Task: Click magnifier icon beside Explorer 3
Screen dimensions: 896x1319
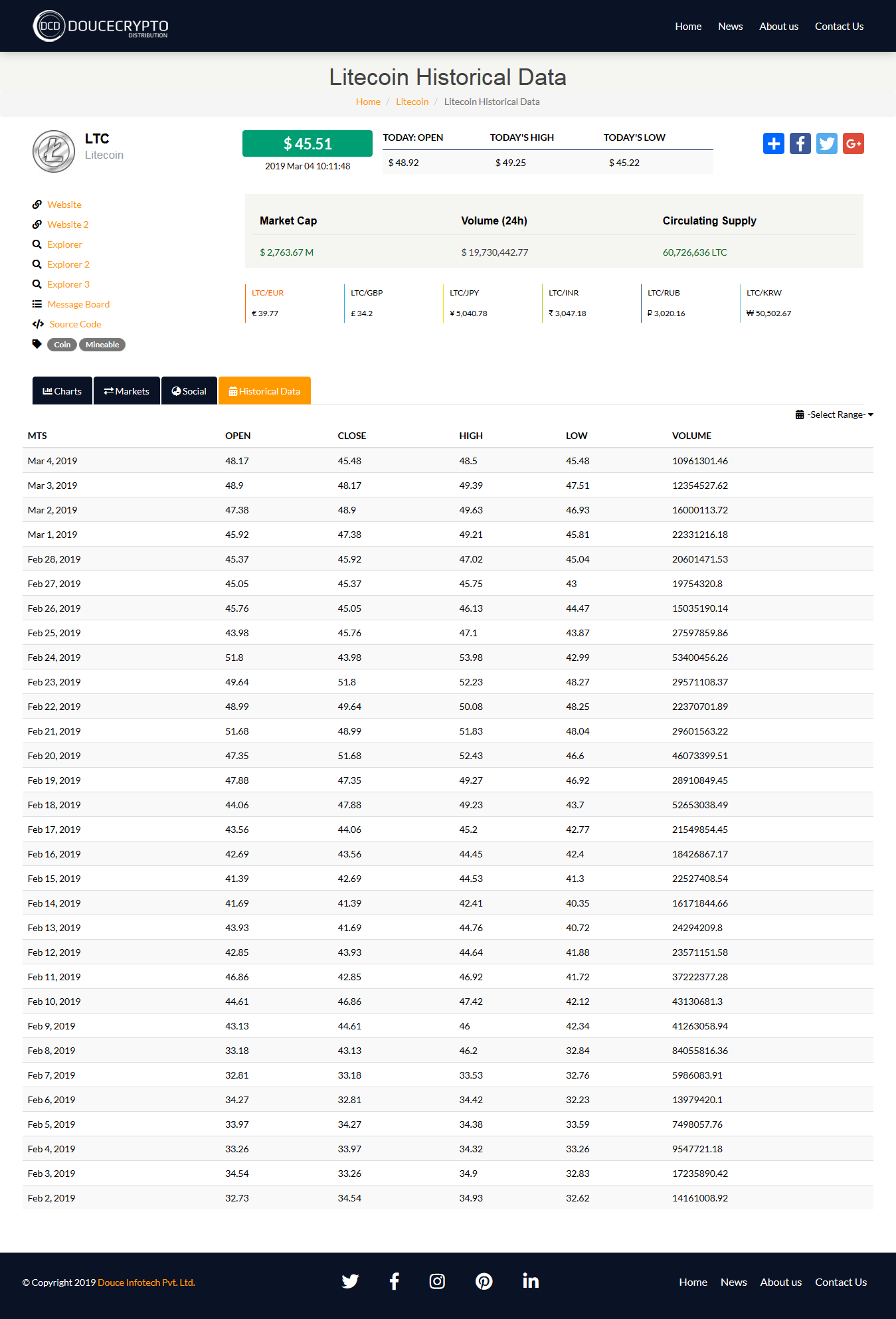Action: click(37, 284)
